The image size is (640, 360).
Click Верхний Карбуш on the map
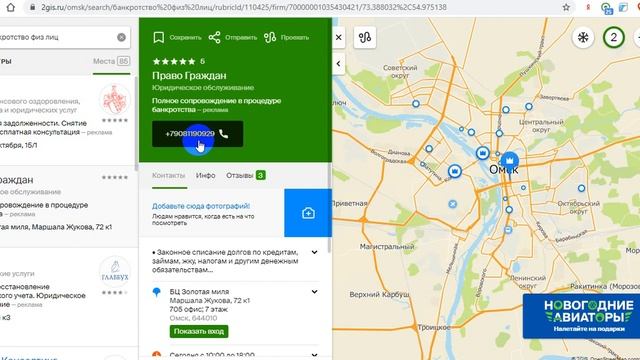click(x=379, y=294)
